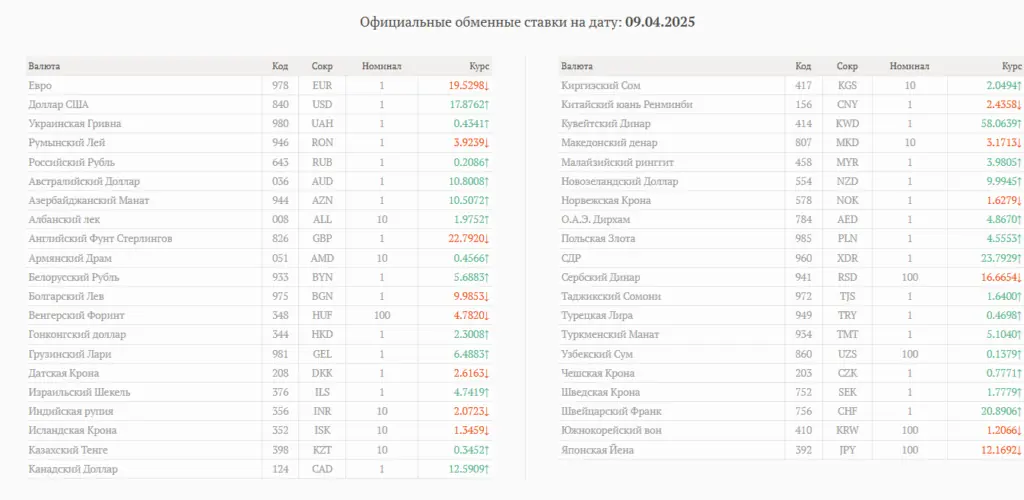Click the Сокр header in left table
The image size is (1024, 500).
(x=322, y=66)
